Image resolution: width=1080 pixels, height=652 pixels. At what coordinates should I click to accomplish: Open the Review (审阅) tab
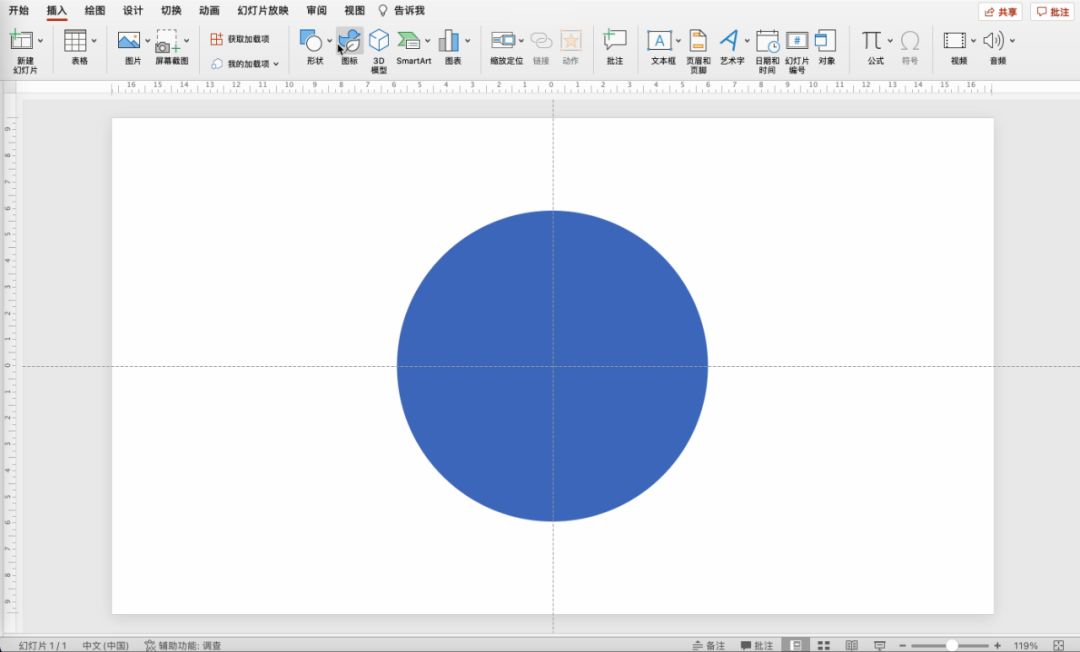point(316,10)
